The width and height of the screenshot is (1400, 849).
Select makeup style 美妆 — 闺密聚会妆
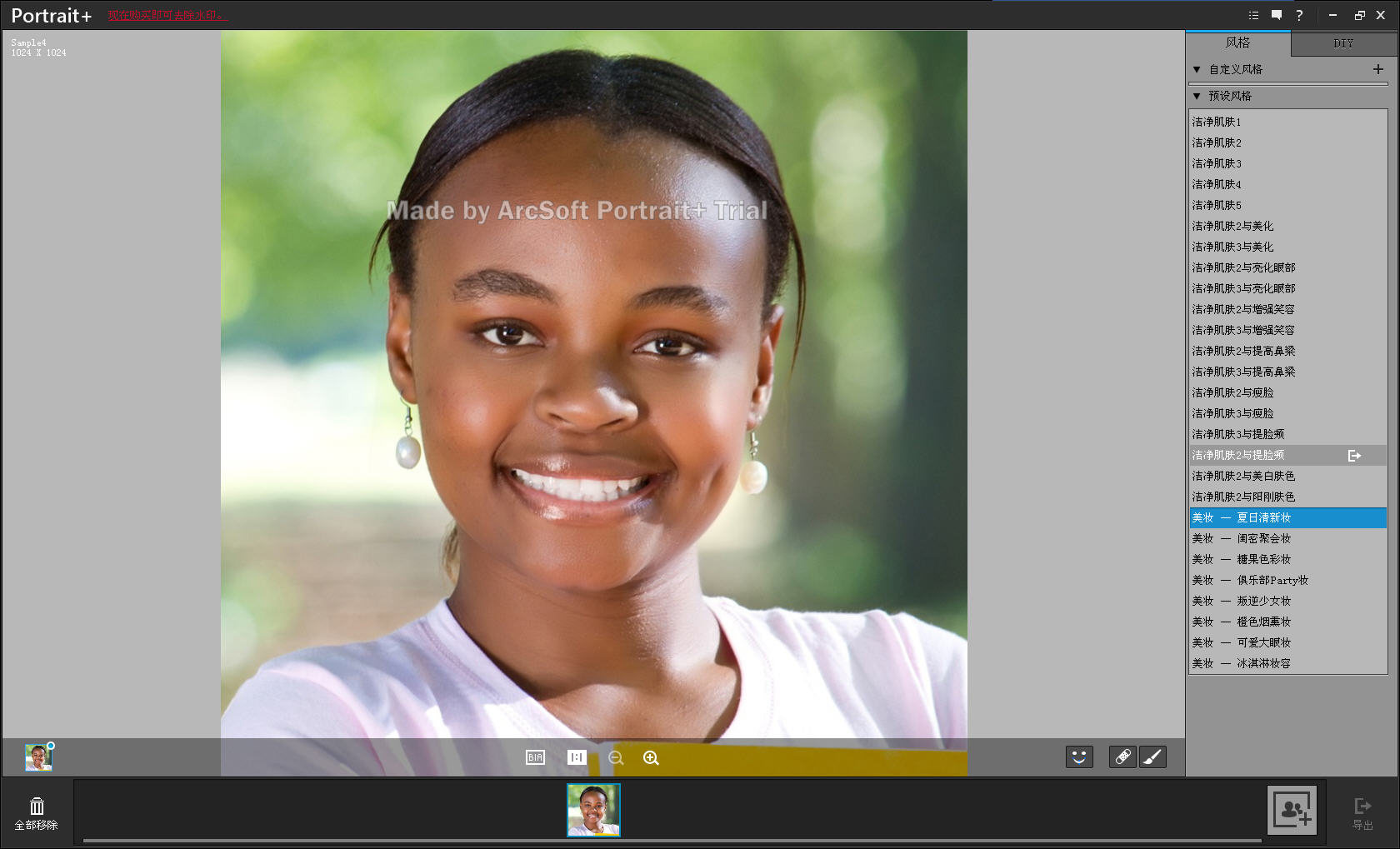(x=1287, y=538)
